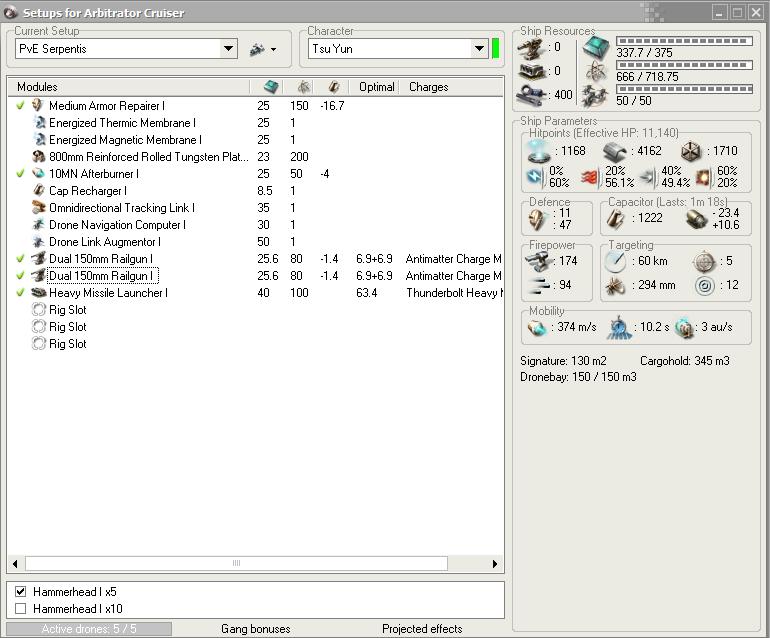
Task: Open Gang bonuses tab
Action: (255, 629)
